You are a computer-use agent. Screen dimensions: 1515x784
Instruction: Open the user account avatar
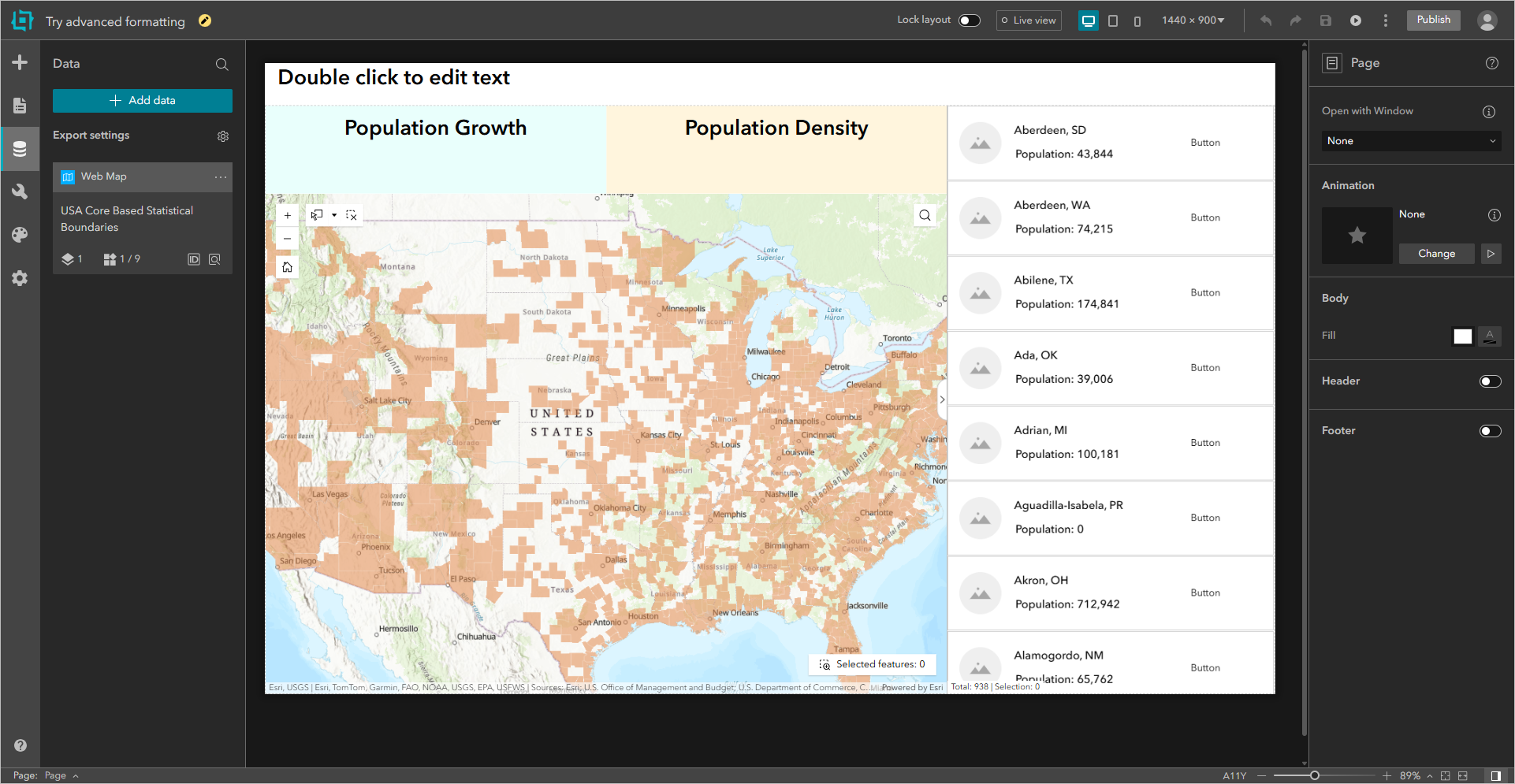[x=1487, y=20]
